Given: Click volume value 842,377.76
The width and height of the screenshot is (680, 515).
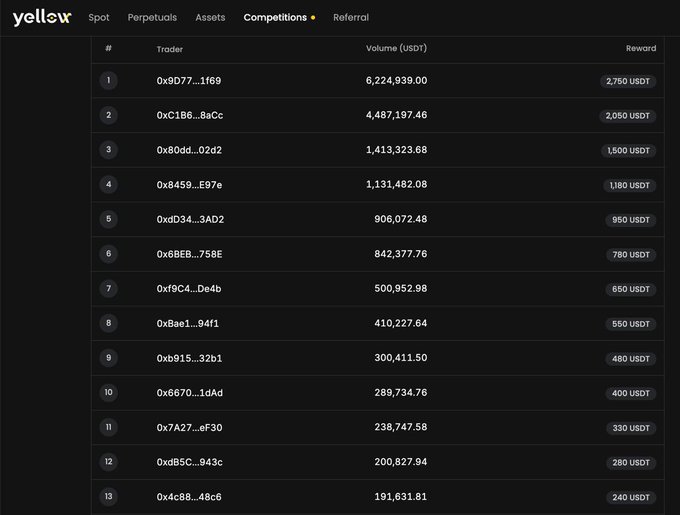Looking at the screenshot, I should click(401, 254).
